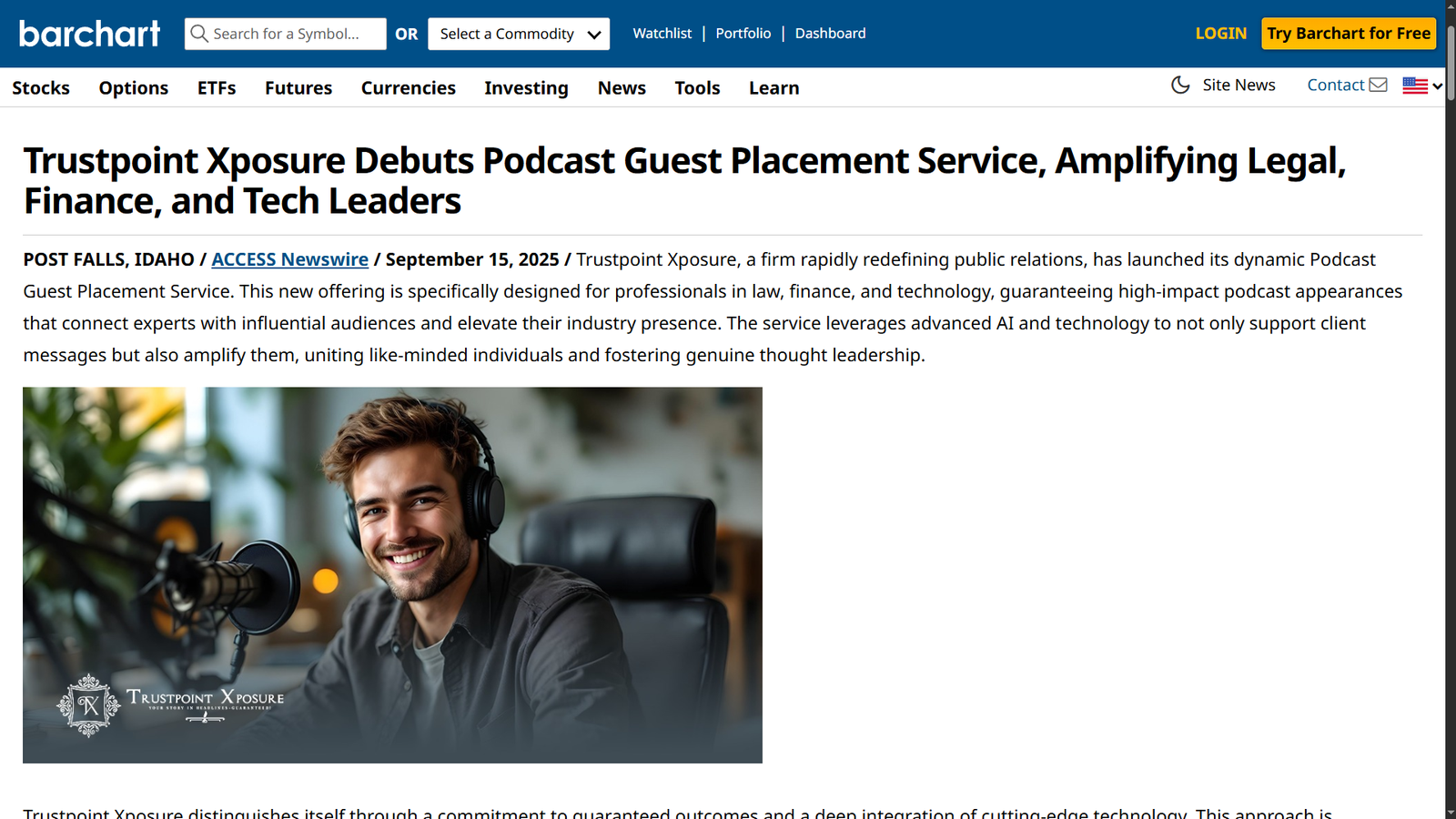The image size is (1456, 819).
Task: Toggle dark mode moon icon
Action: [x=1180, y=85]
